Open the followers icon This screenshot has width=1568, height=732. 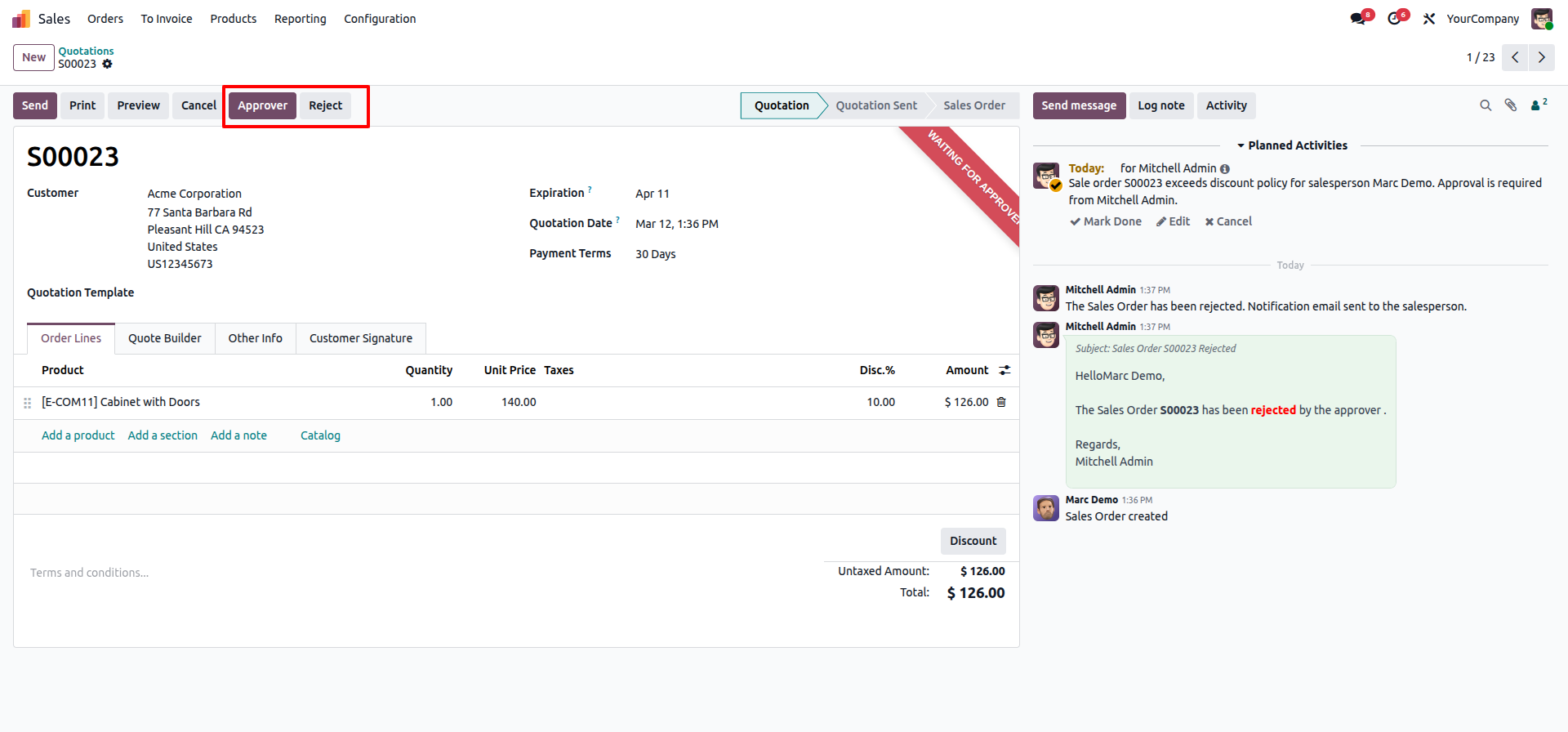point(1538,105)
